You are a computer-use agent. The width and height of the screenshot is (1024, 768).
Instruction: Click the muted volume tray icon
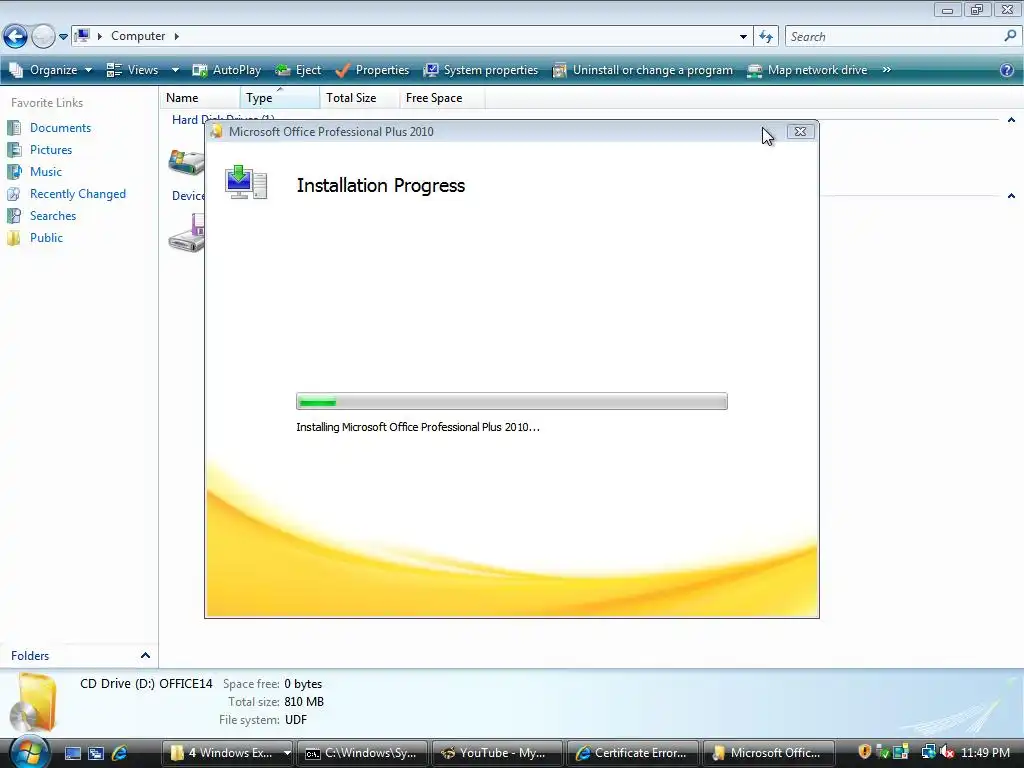946,752
